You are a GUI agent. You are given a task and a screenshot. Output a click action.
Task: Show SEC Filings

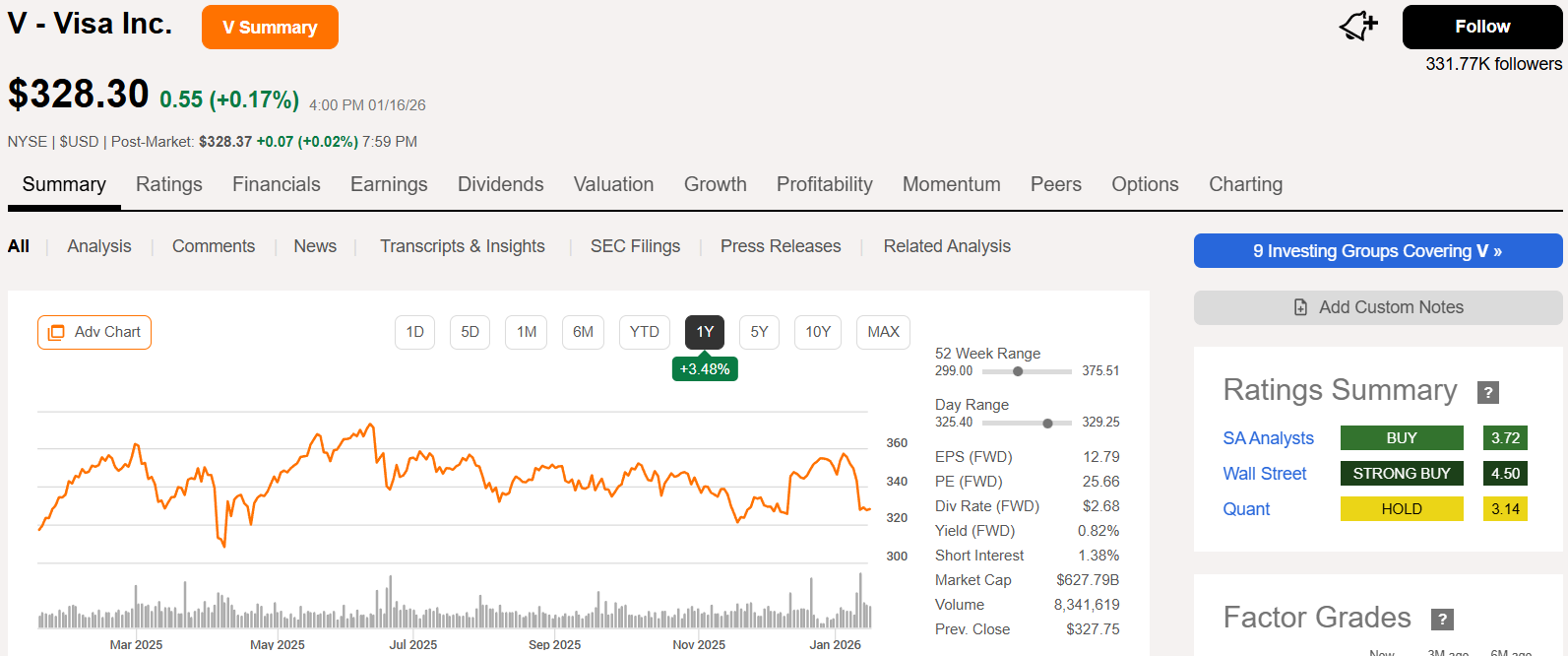pos(635,246)
